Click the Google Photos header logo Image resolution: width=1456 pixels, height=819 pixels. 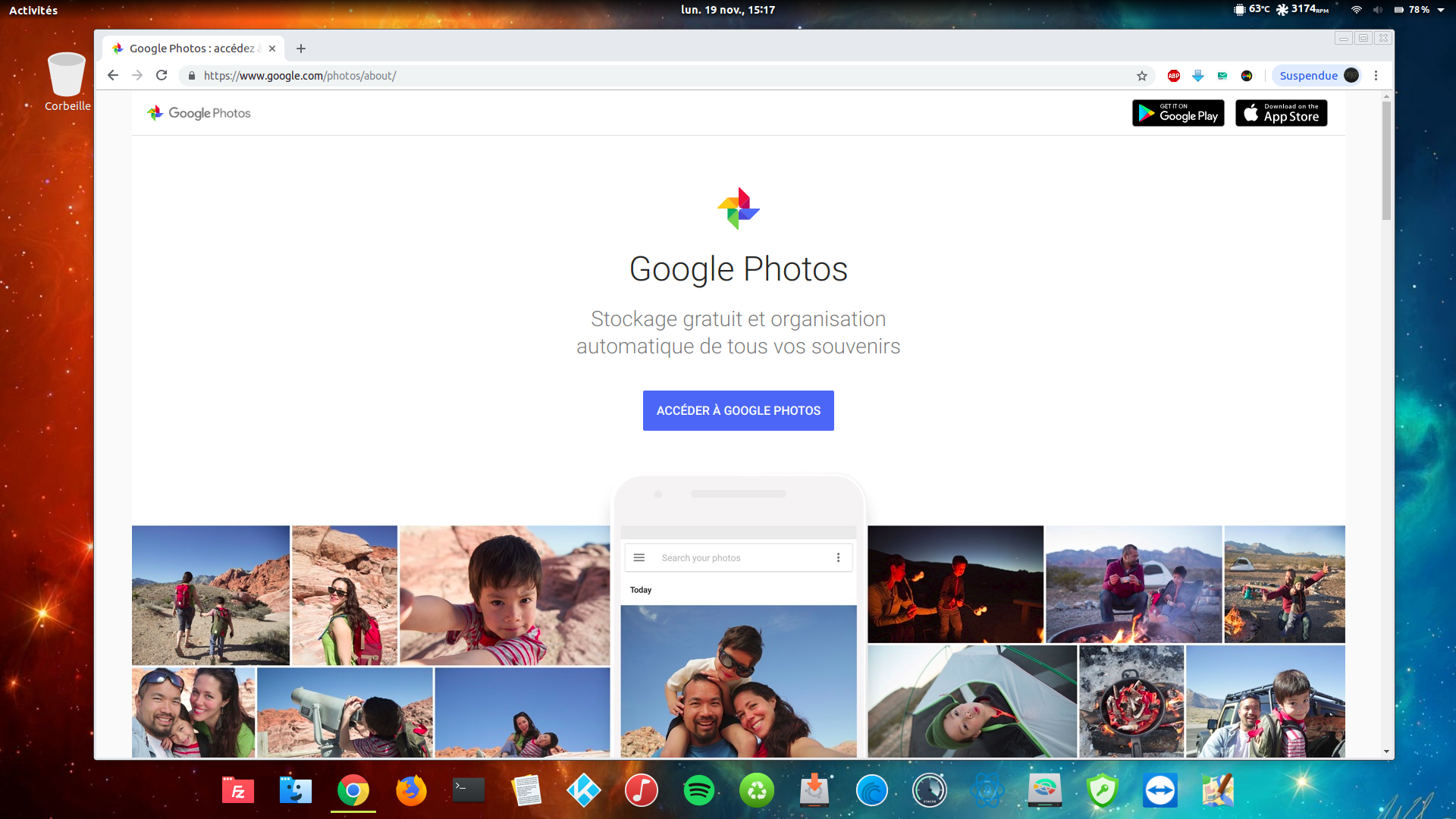pos(199,113)
